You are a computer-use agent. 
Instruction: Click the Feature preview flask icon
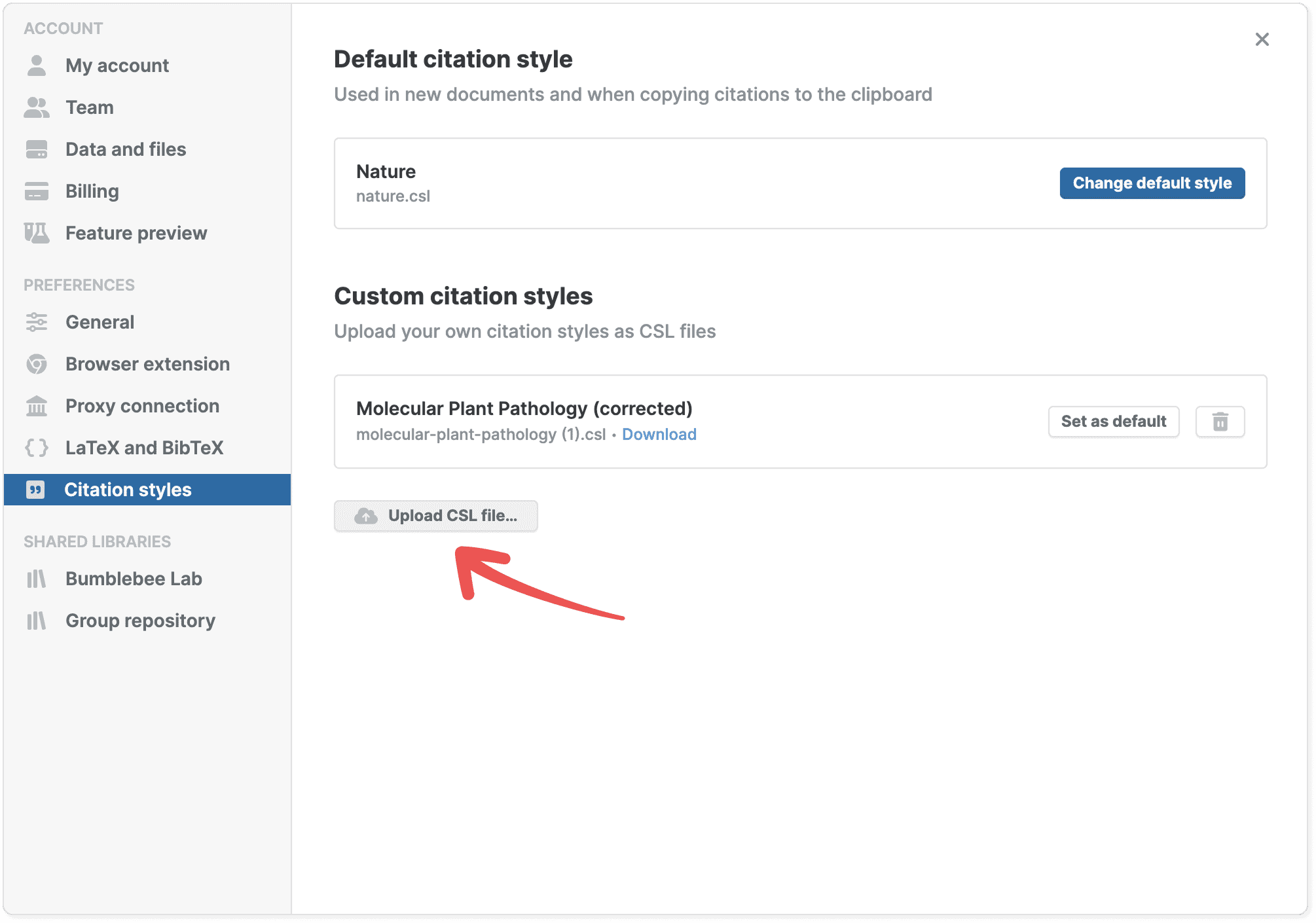coord(37,233)
